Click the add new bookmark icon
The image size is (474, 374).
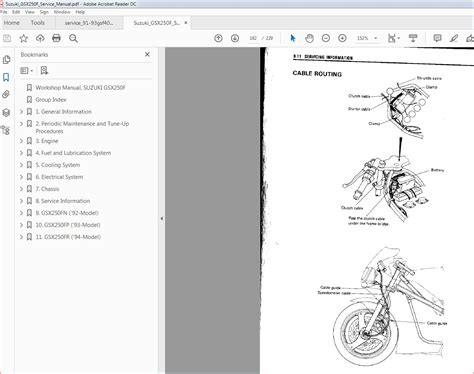tap(44, 70)
